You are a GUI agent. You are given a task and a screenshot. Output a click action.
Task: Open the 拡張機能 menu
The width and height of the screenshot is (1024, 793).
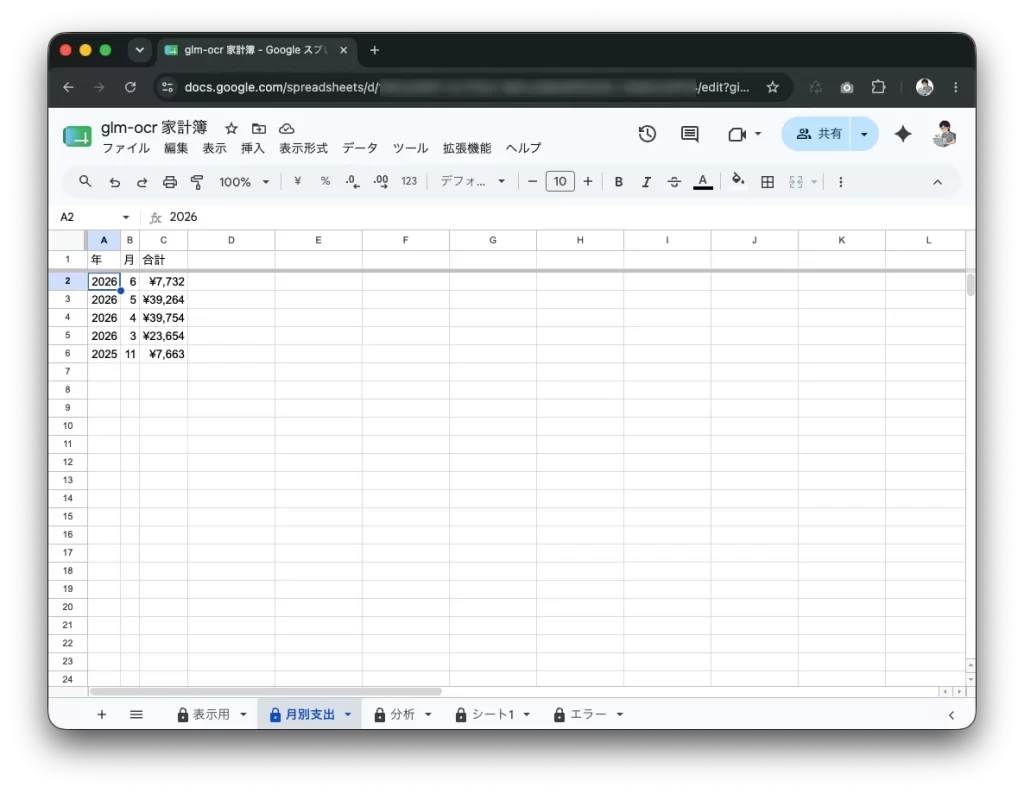[466, 148]
